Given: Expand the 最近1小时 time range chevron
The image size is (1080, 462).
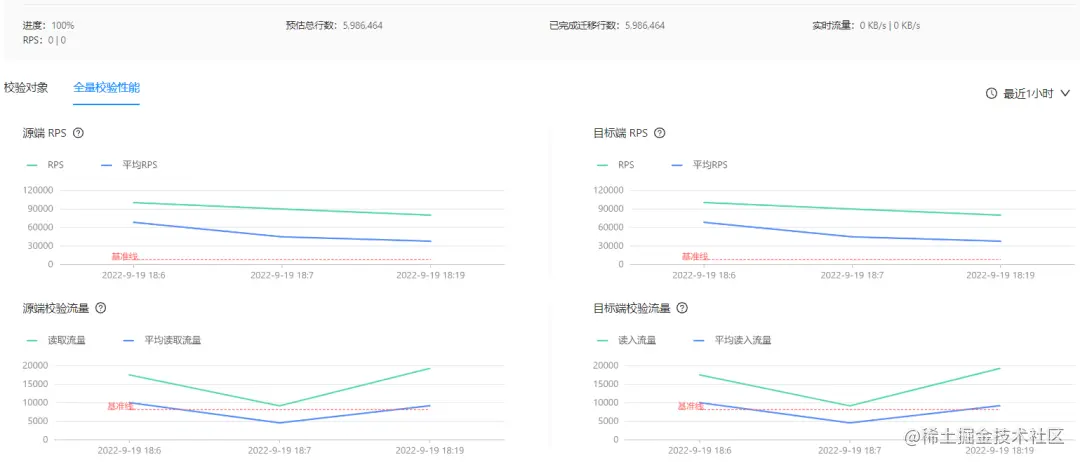Looking at the screenshot, I should [1065, 94].
